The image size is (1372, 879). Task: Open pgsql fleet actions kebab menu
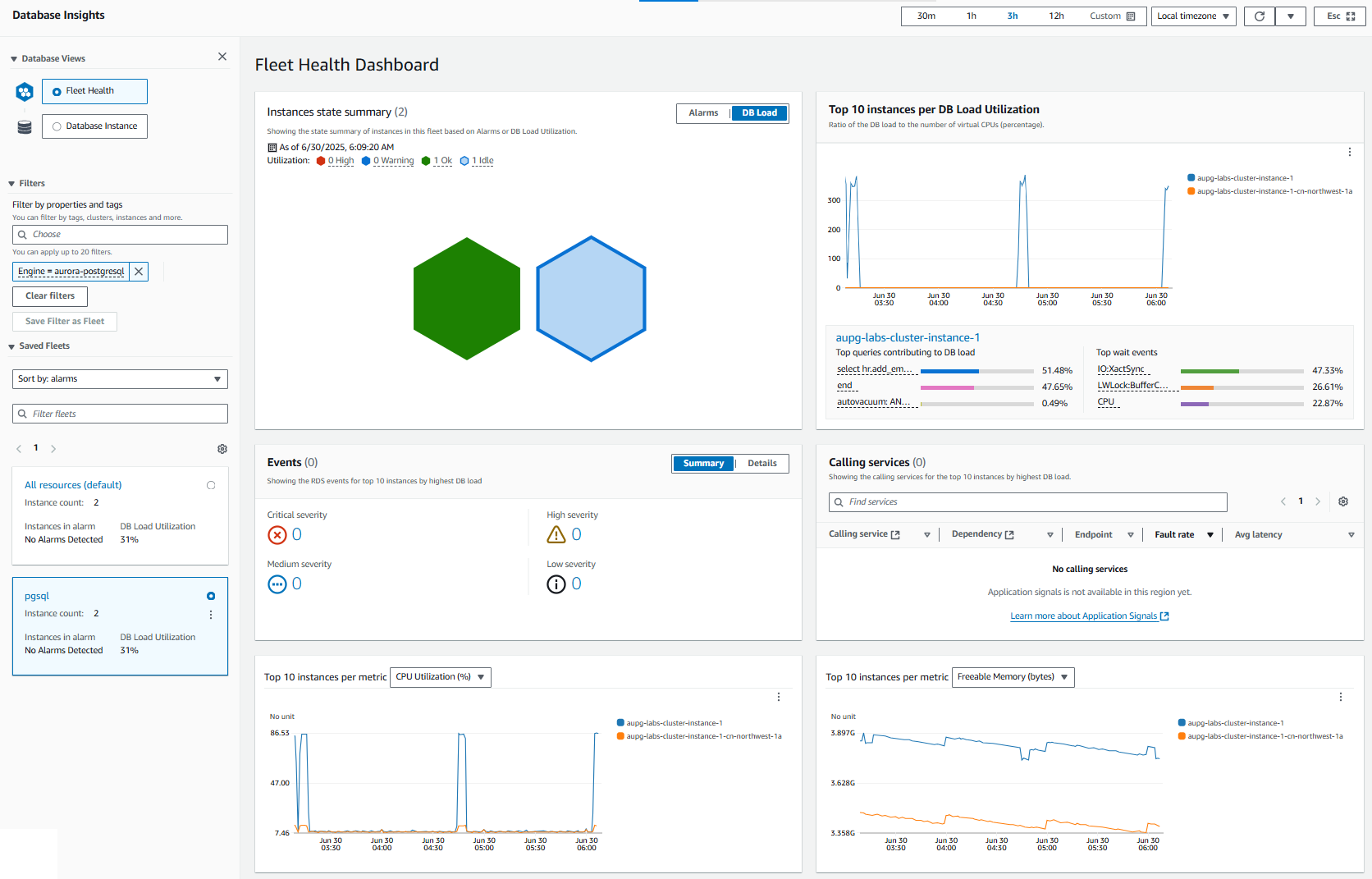pyautogui.click(x=211, y=615)
